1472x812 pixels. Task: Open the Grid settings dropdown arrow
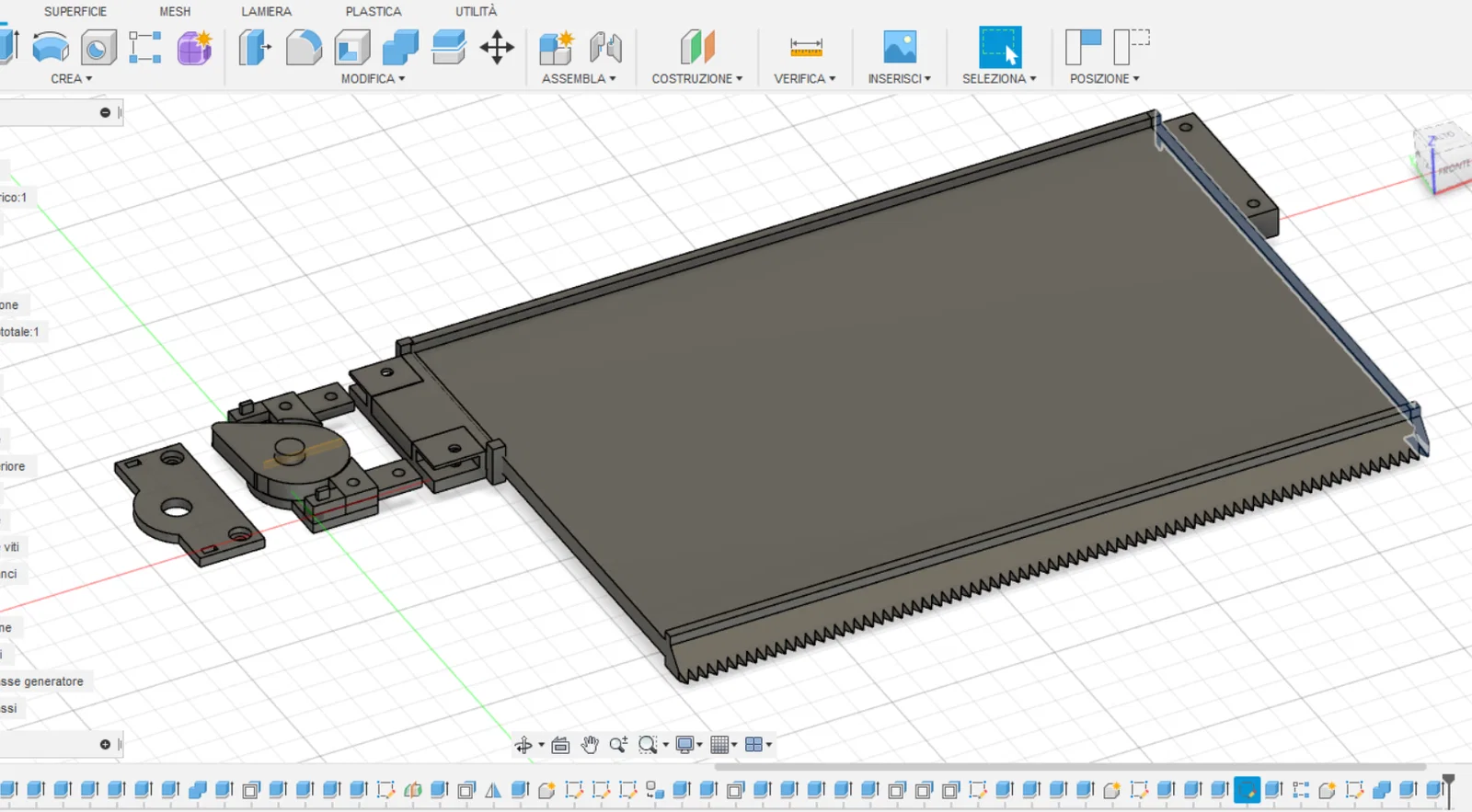click(734, 745)
